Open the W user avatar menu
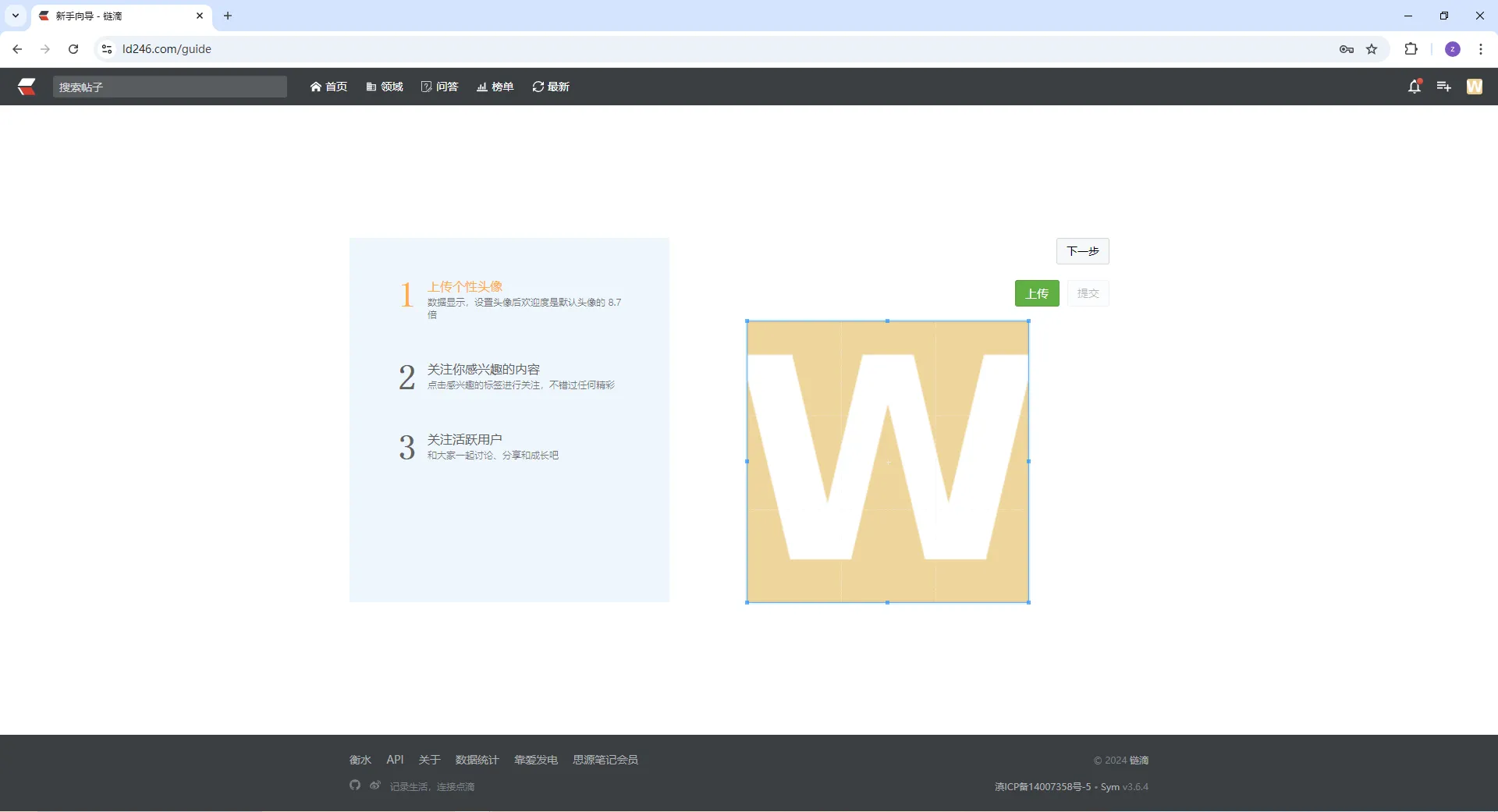This screenshot has height=812, width=1498. click(x=1475, y=87)
